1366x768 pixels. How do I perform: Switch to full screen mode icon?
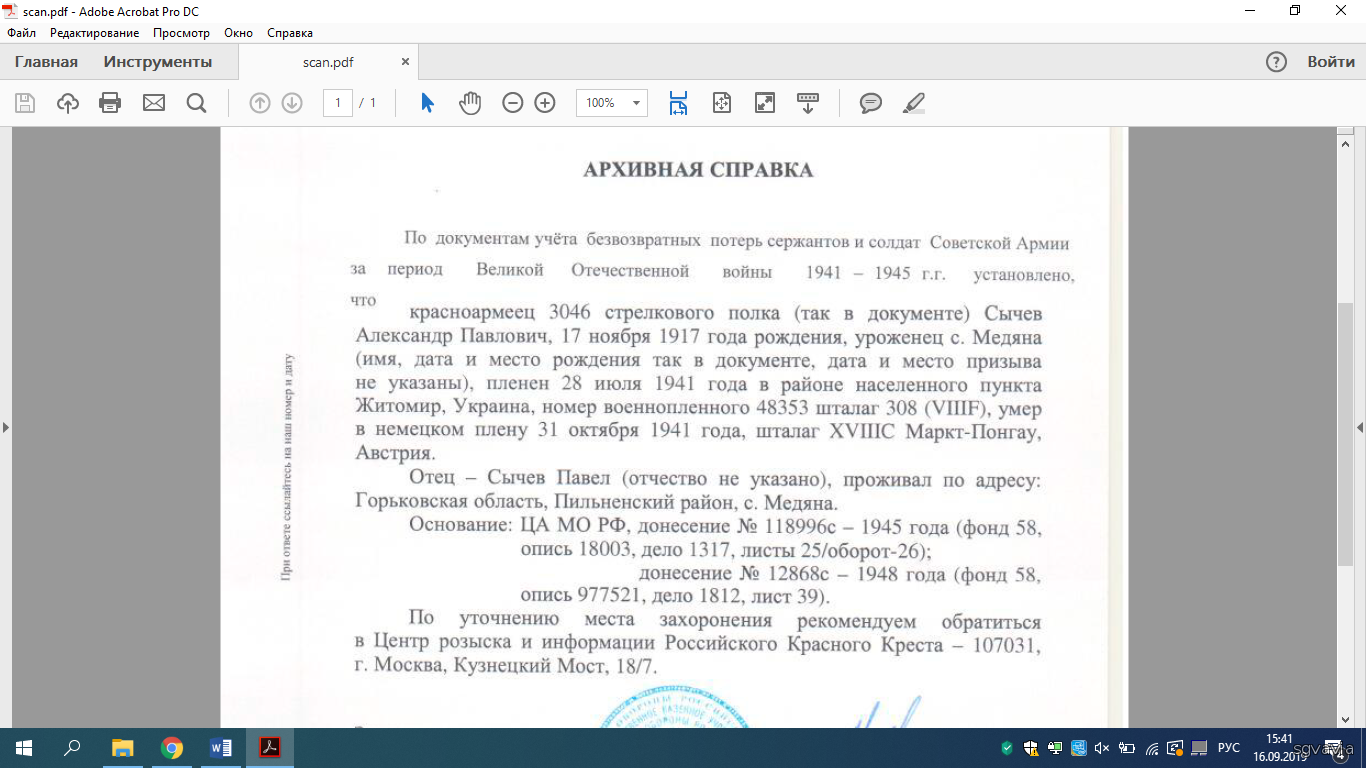click(x=765, y=103)
